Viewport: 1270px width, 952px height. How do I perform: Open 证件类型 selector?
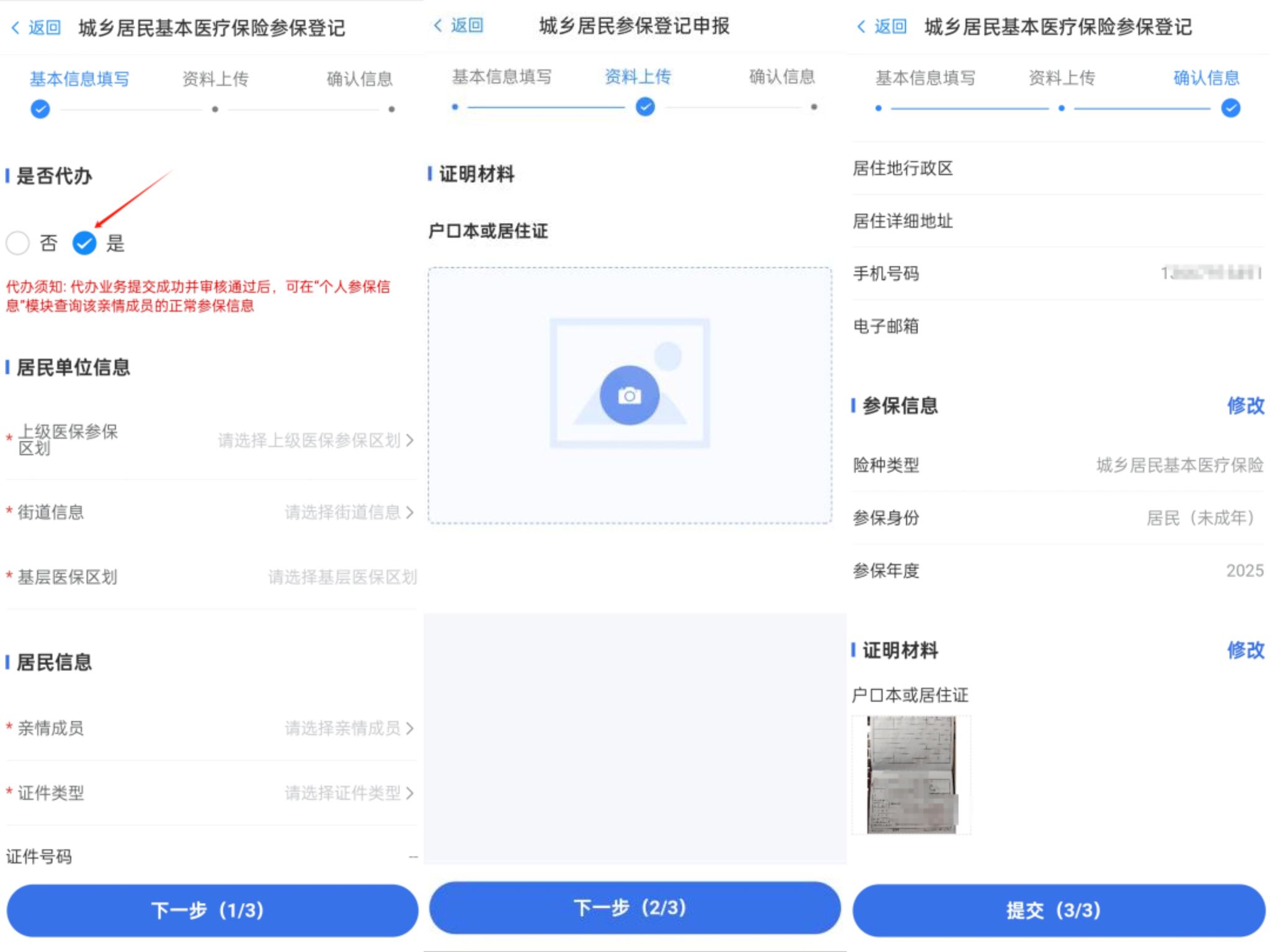pos(348,793)
